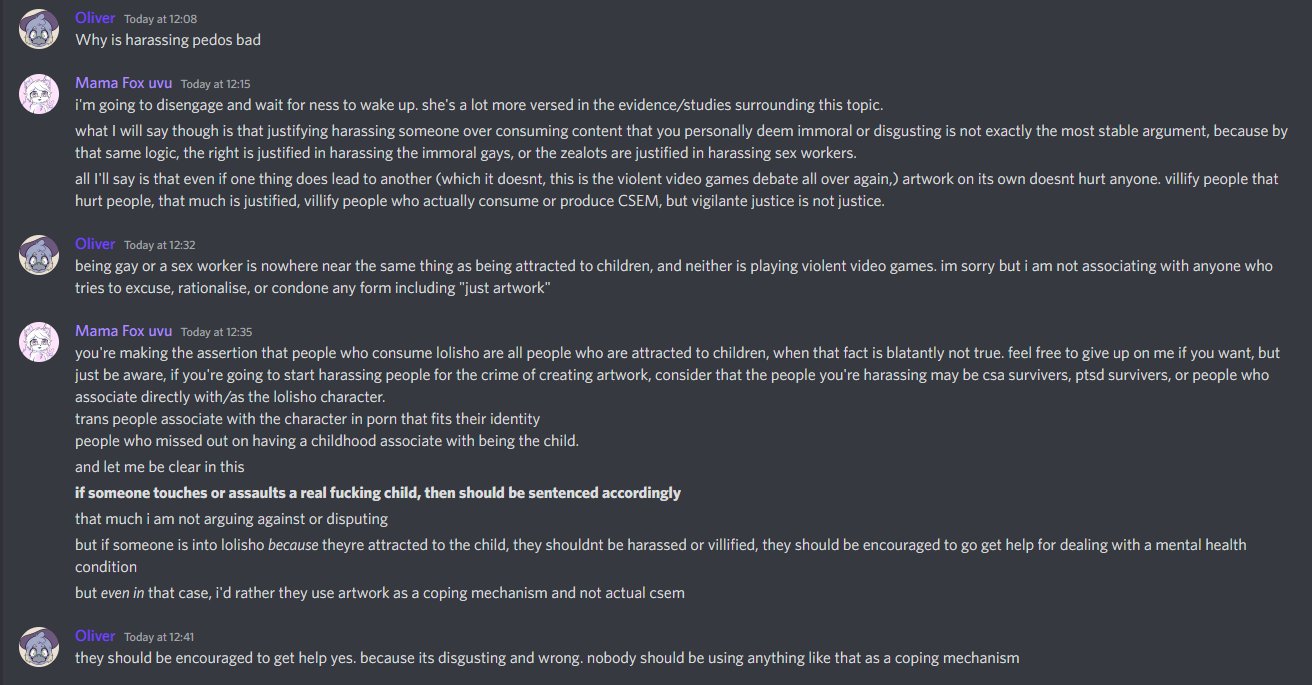Screen dimensions: 1312x685
Task: Click the Mama Fox uvu username at 12:15
Action: tap(123, 83)
